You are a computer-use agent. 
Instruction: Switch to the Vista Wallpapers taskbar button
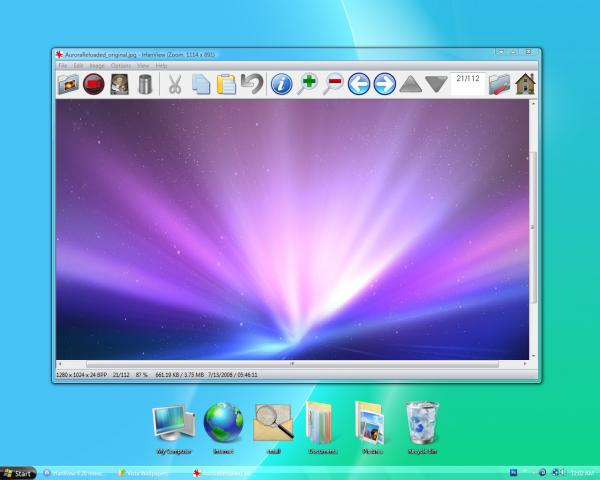pyautogui.click(x=143, y=473)
